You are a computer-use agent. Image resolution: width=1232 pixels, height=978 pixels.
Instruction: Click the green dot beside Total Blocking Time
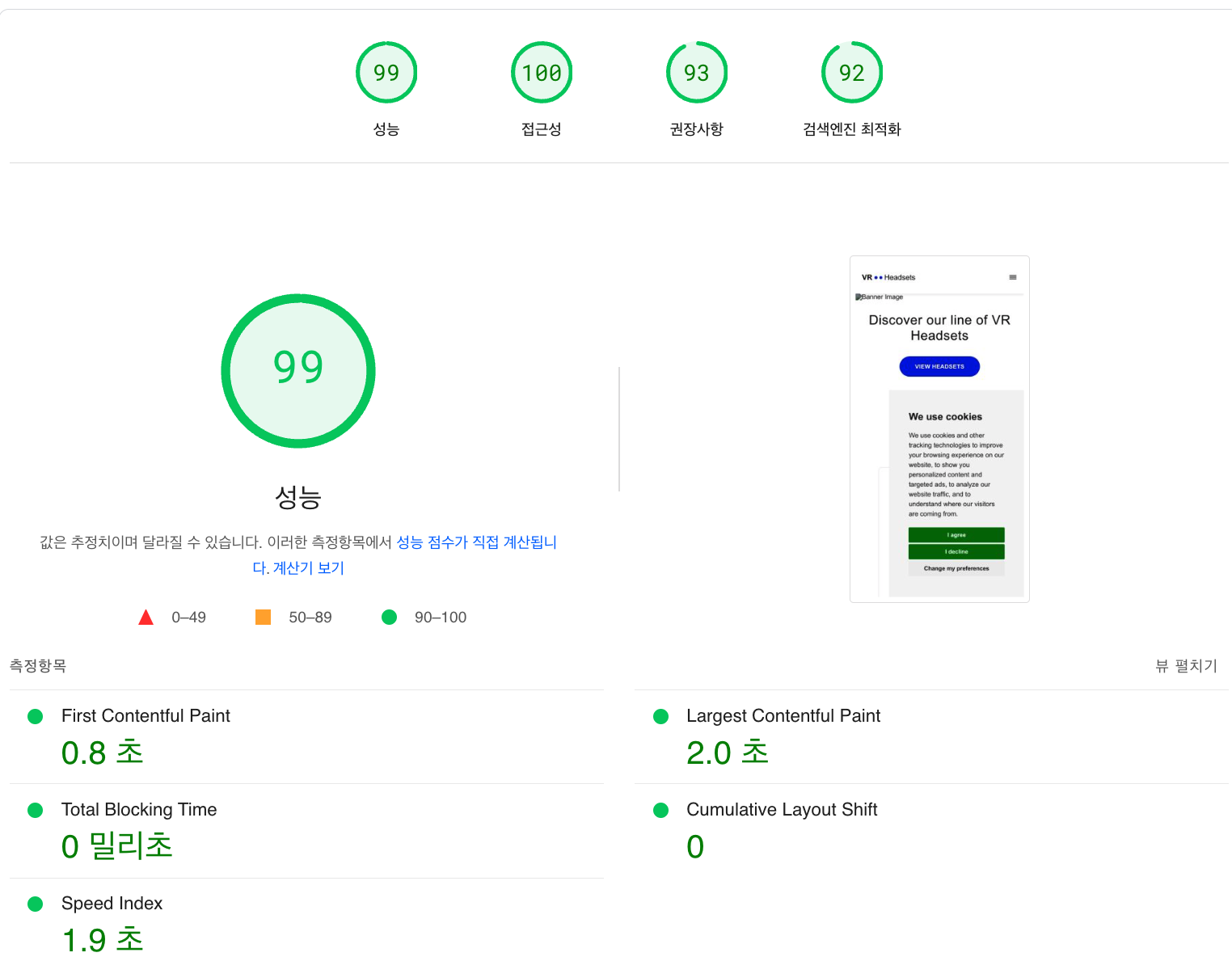pyautogui.click(x=35, y=810)
